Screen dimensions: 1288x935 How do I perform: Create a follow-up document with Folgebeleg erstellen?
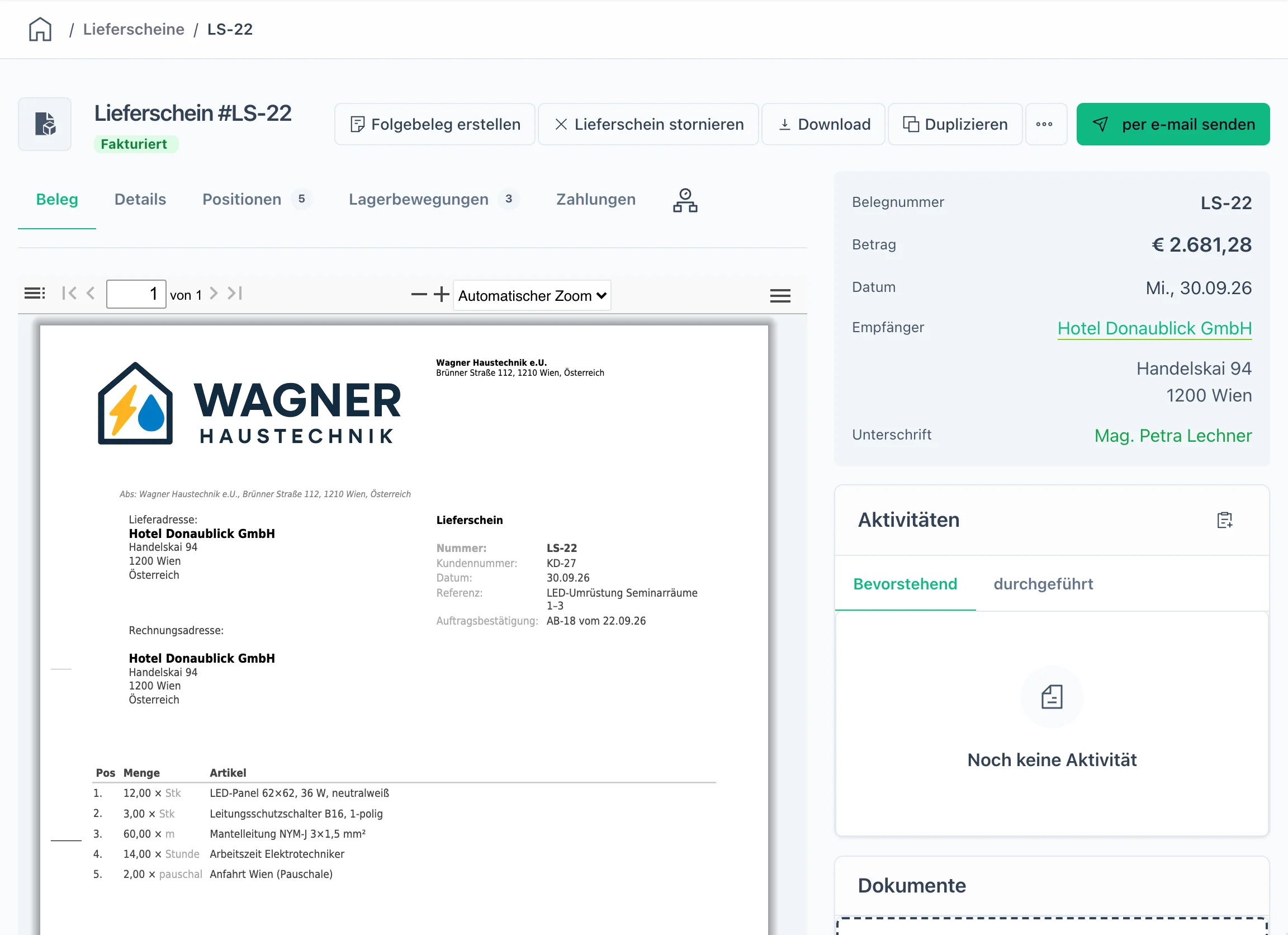point(434,124)
